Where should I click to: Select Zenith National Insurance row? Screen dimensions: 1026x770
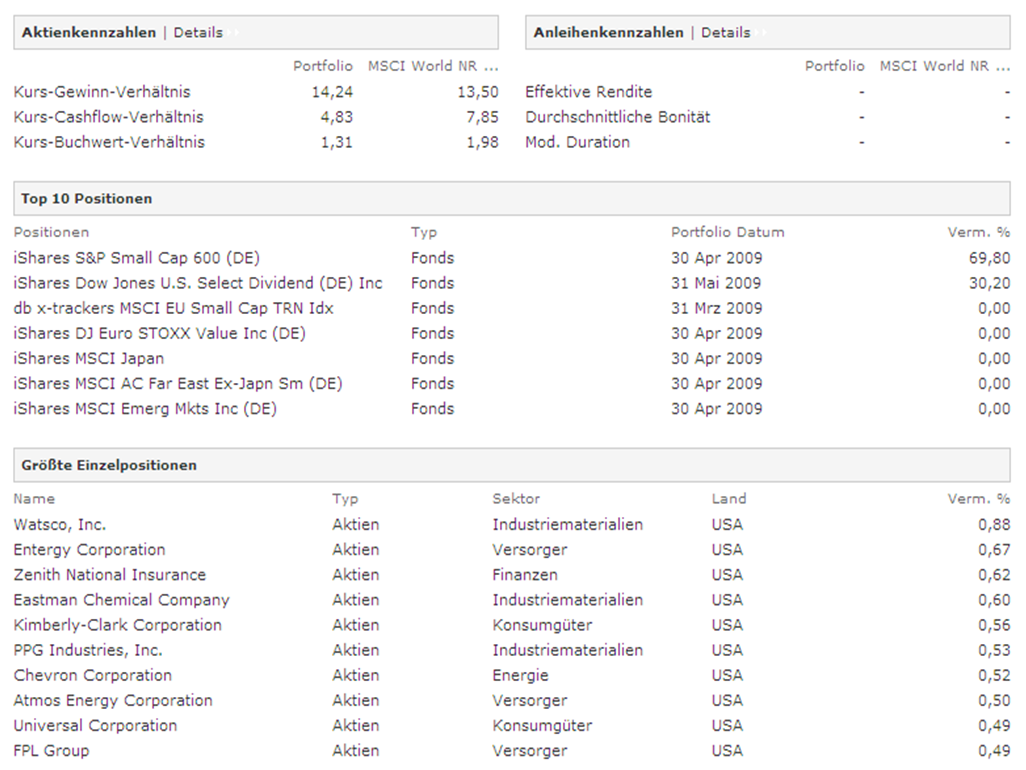pyautogui.click(x=512, y=575)
